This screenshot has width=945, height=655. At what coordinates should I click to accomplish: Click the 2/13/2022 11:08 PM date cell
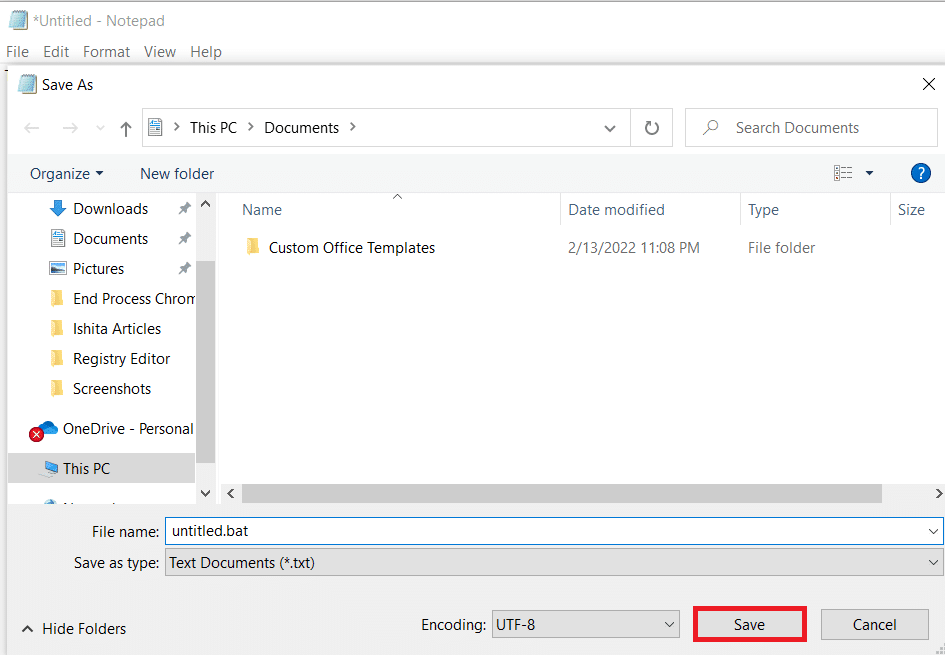coord(634,248)
